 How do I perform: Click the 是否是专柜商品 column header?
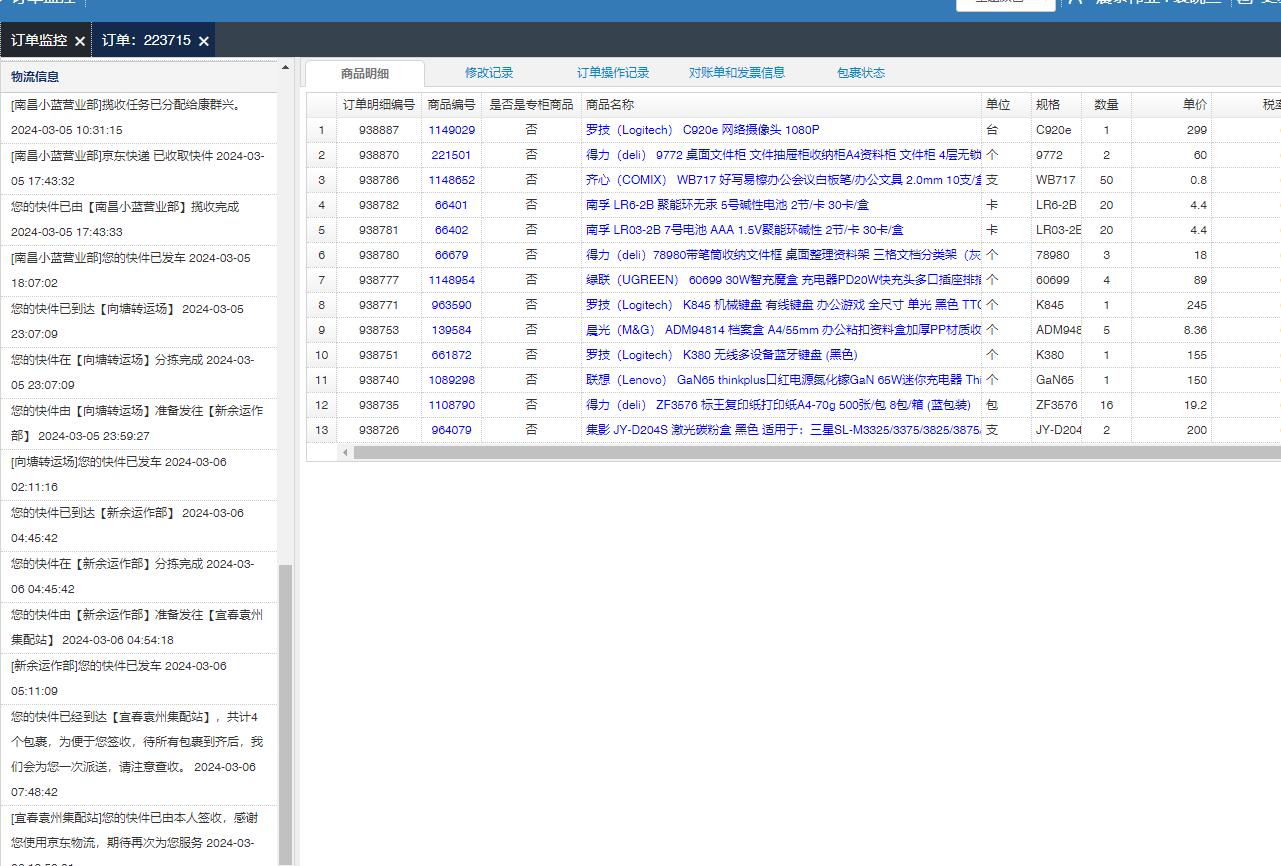(531, 105)
